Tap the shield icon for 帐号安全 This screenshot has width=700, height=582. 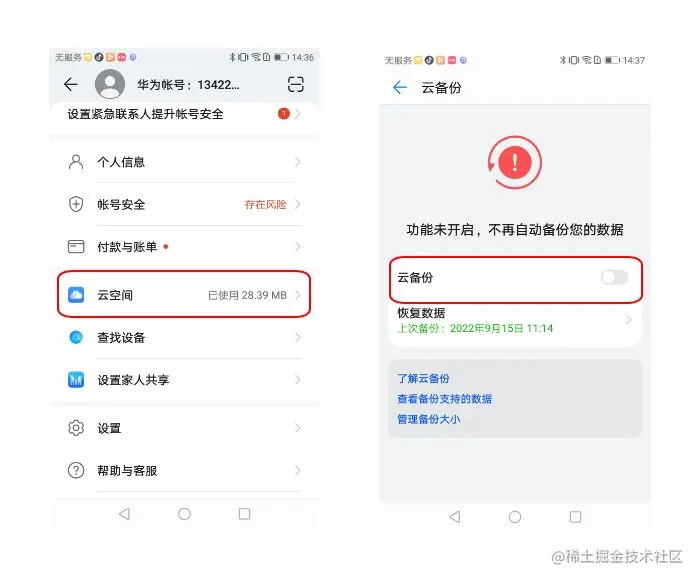76,204
